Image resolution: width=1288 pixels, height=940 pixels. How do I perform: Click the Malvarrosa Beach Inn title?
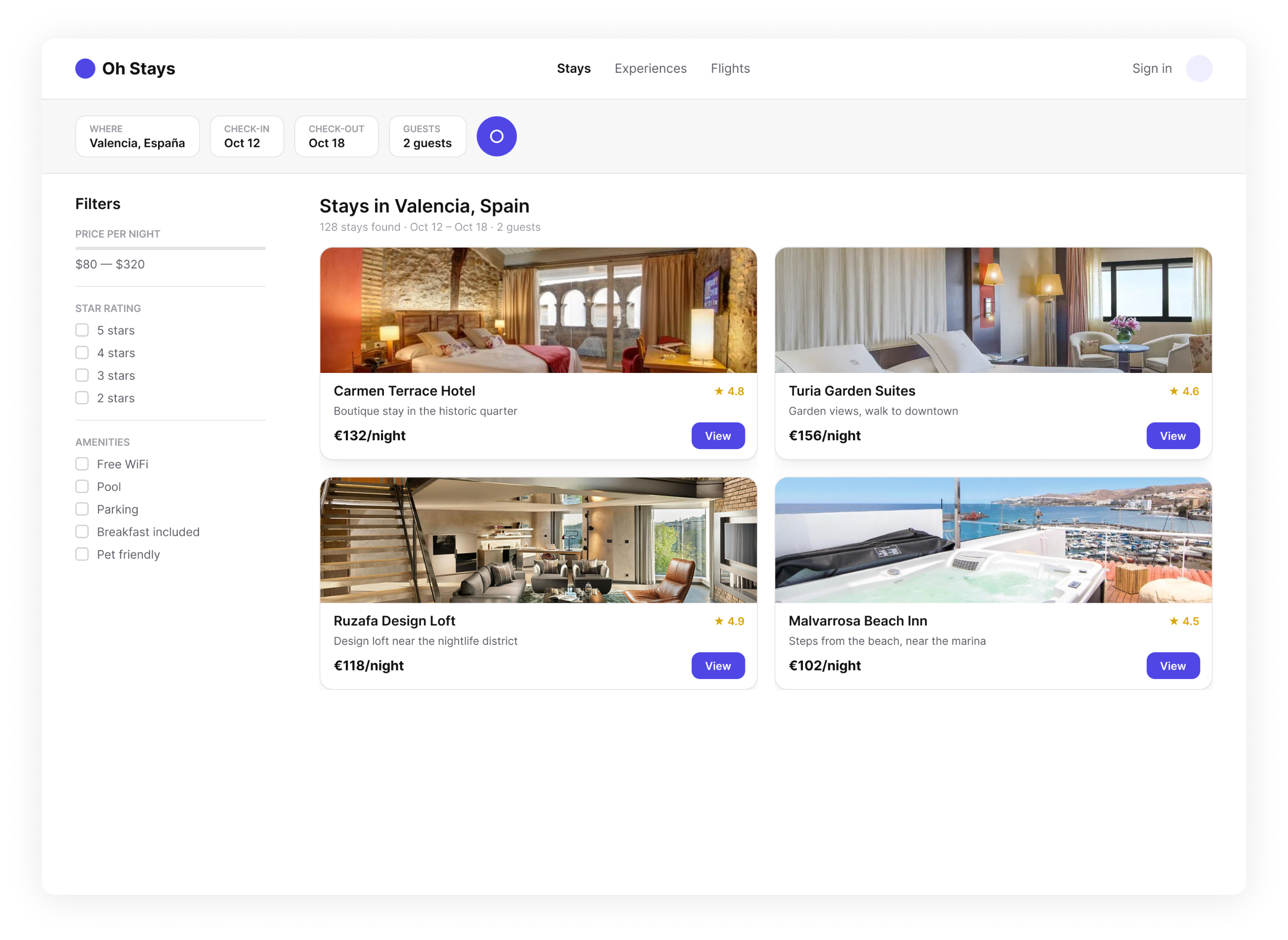tap(858, 621)
